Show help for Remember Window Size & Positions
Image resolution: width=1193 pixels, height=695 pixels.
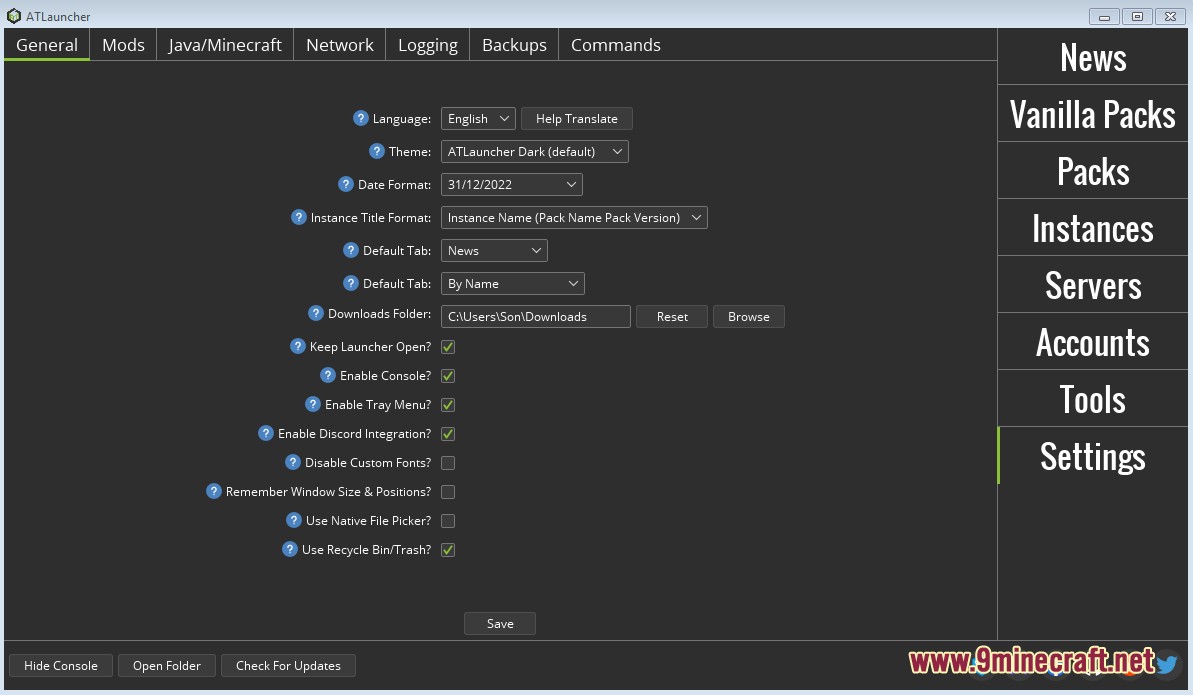[214, 491]
